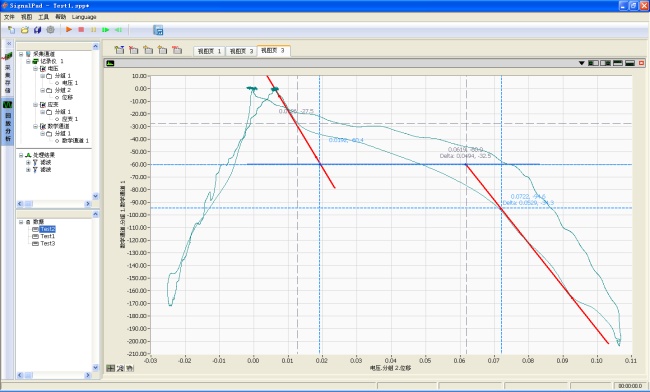This screenshot has width=650, height=392.
Task: Collapse the 电压 tree node
Action: (35, 68)
